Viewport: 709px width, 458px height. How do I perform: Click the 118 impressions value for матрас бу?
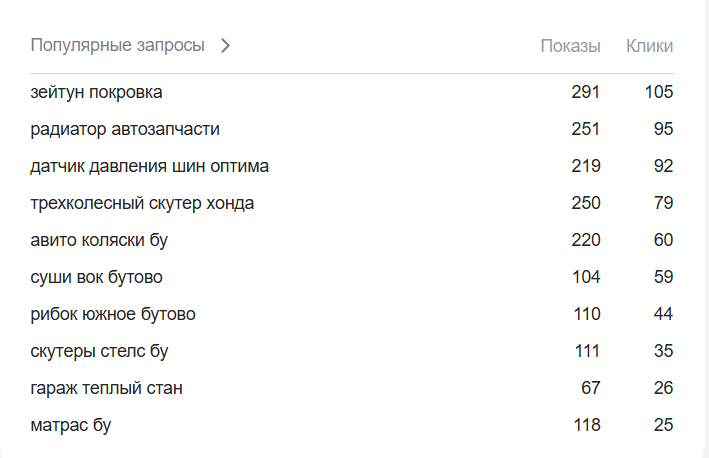(585, 425)
